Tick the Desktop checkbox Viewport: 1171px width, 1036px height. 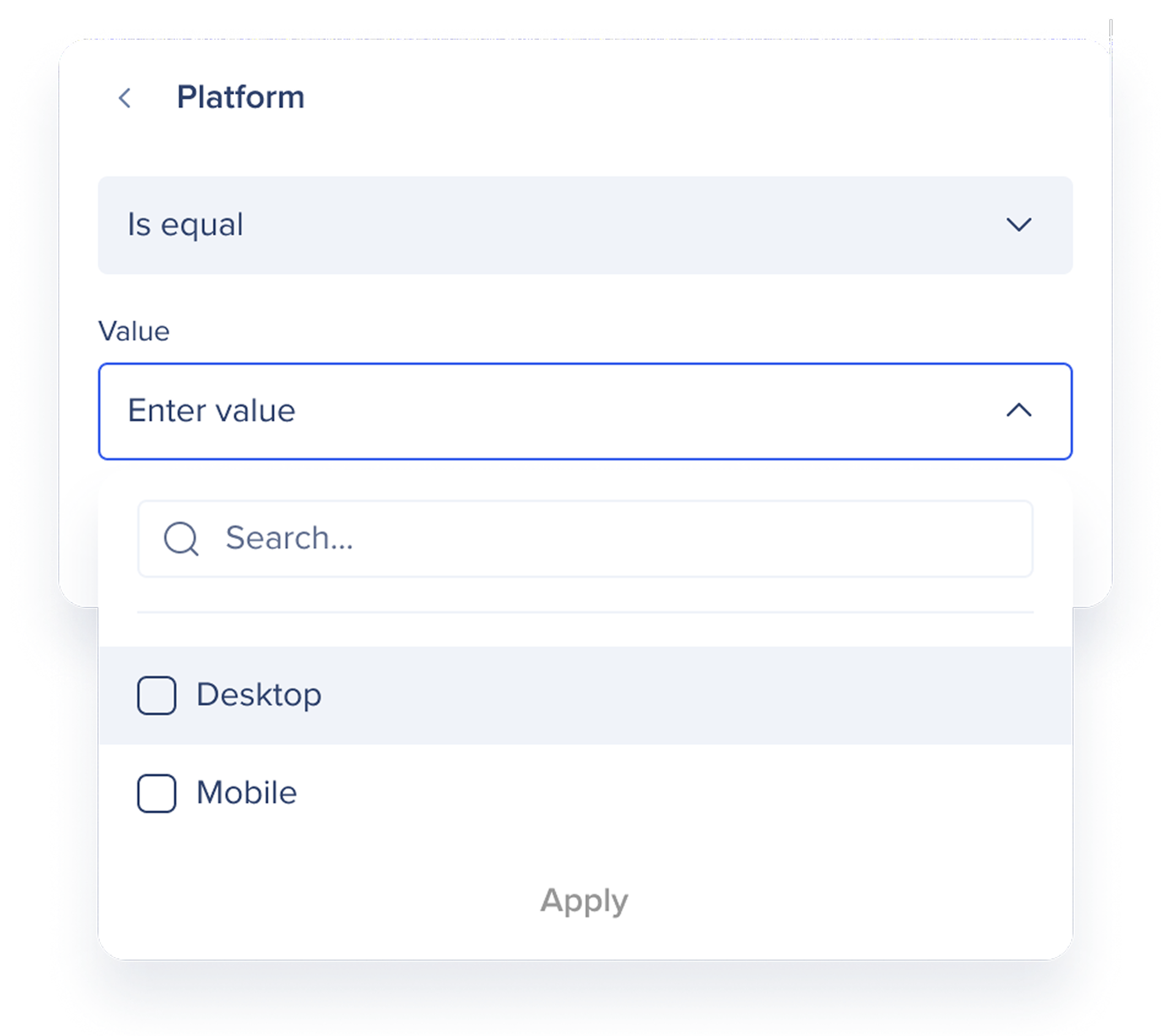pyautogui.click(x=157, y=696)
